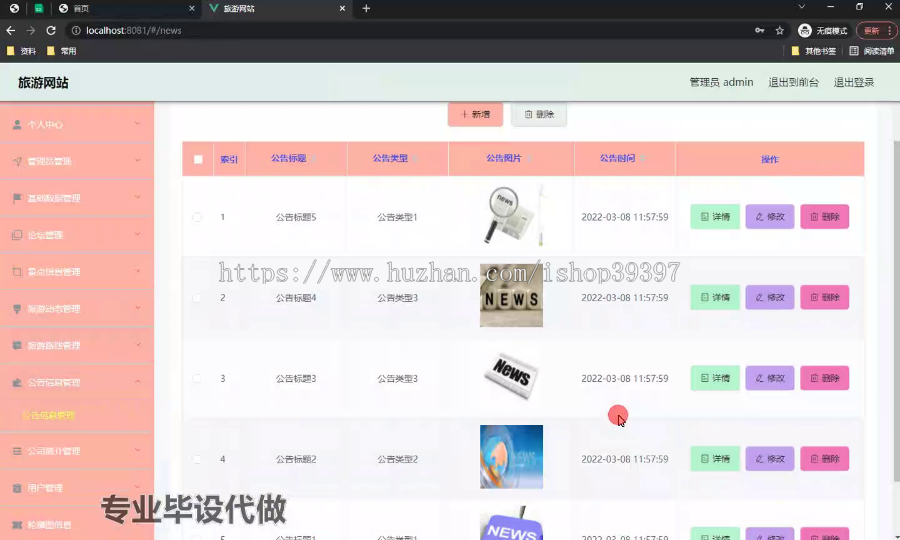Click the 轮播图信息 icon in sidebar
This screenshot has width=900, height=540.
coord(17,525)
